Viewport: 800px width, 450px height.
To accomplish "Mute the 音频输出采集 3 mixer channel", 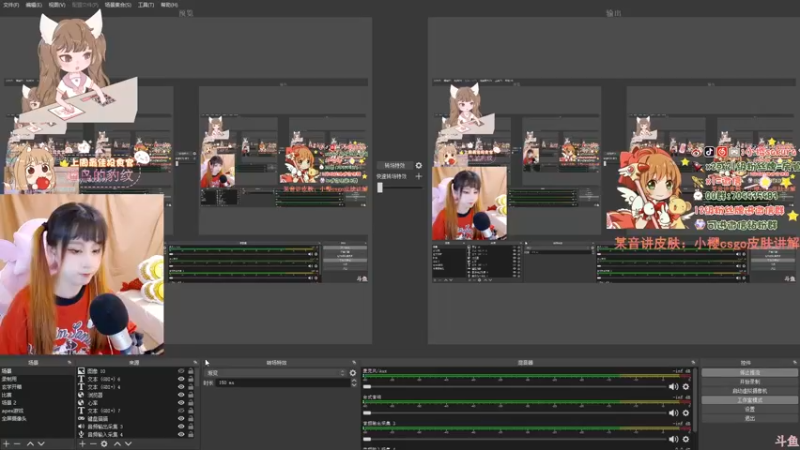I will [x=673, y=439].
